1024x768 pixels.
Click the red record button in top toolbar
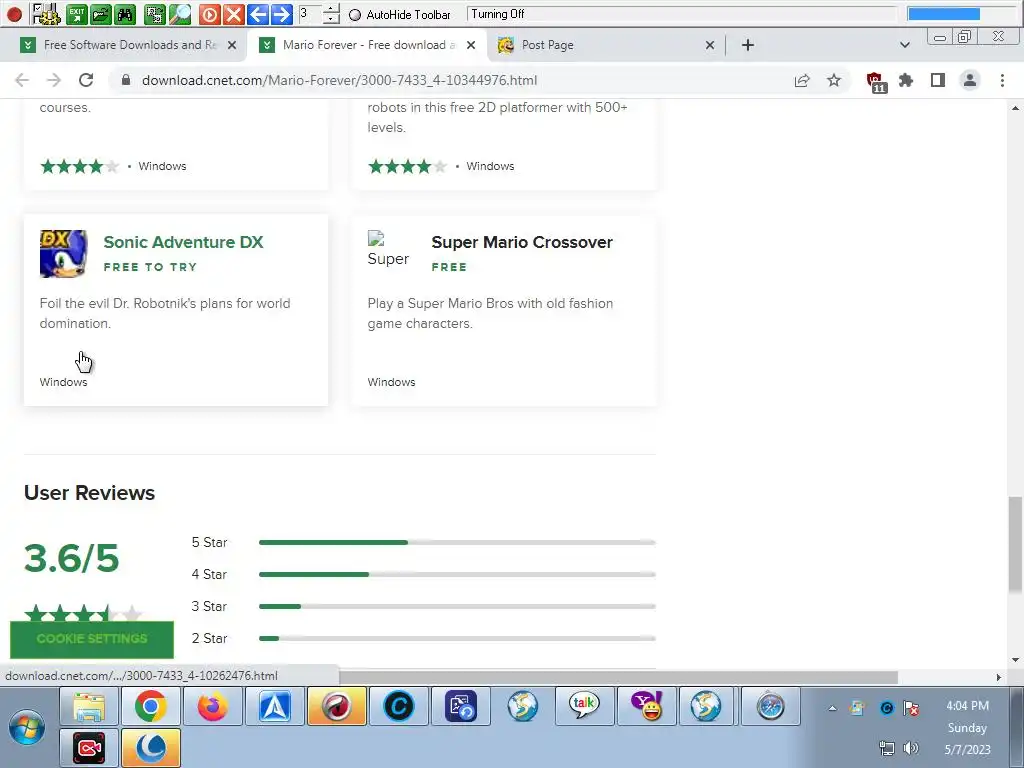pos(14,14)
